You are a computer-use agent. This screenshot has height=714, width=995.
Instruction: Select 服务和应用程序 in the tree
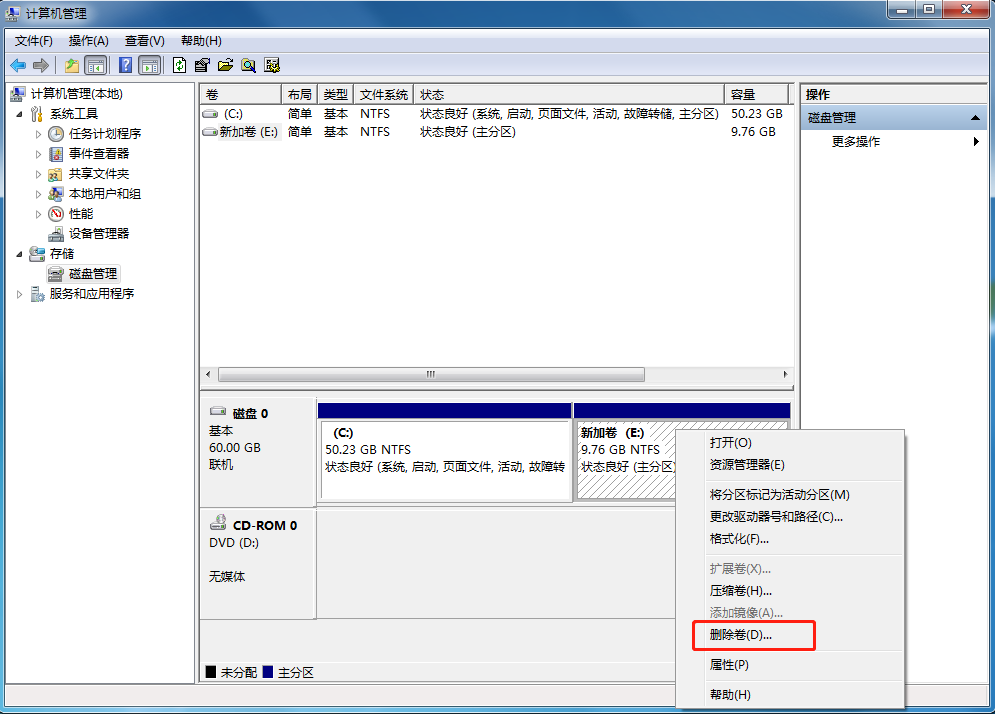click(92, 294)
